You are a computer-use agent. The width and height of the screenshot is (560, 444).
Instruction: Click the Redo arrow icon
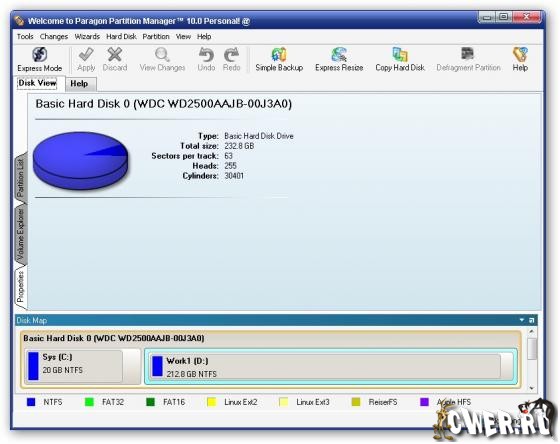pos(231,55)
